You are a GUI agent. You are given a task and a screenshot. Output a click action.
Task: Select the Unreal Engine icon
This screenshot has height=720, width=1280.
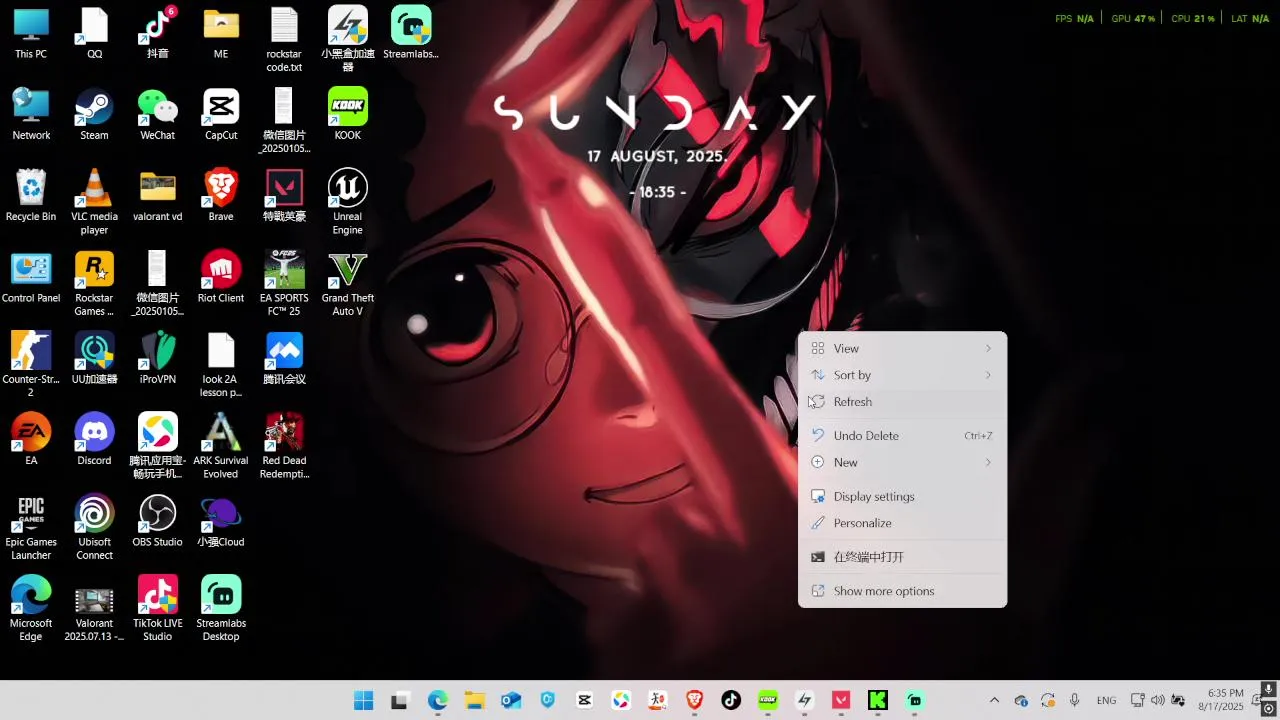coord(347,202)
